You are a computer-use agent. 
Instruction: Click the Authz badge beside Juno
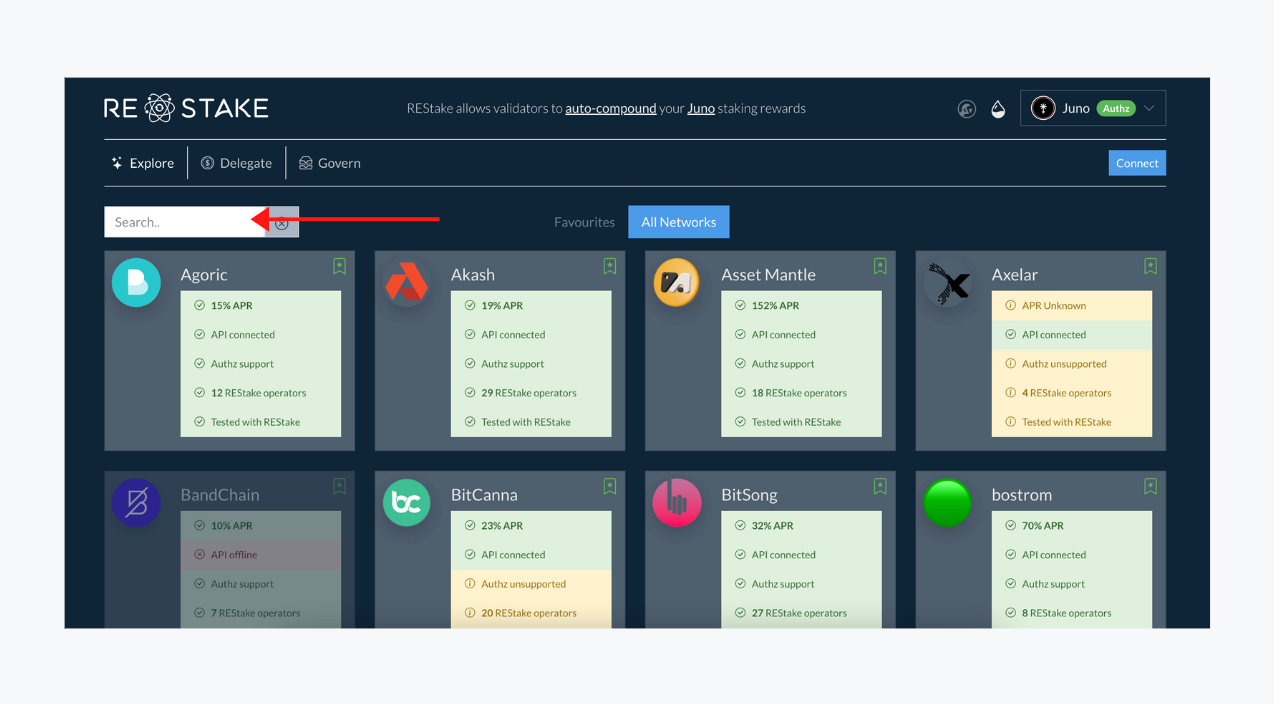[x=1116, y=109]
